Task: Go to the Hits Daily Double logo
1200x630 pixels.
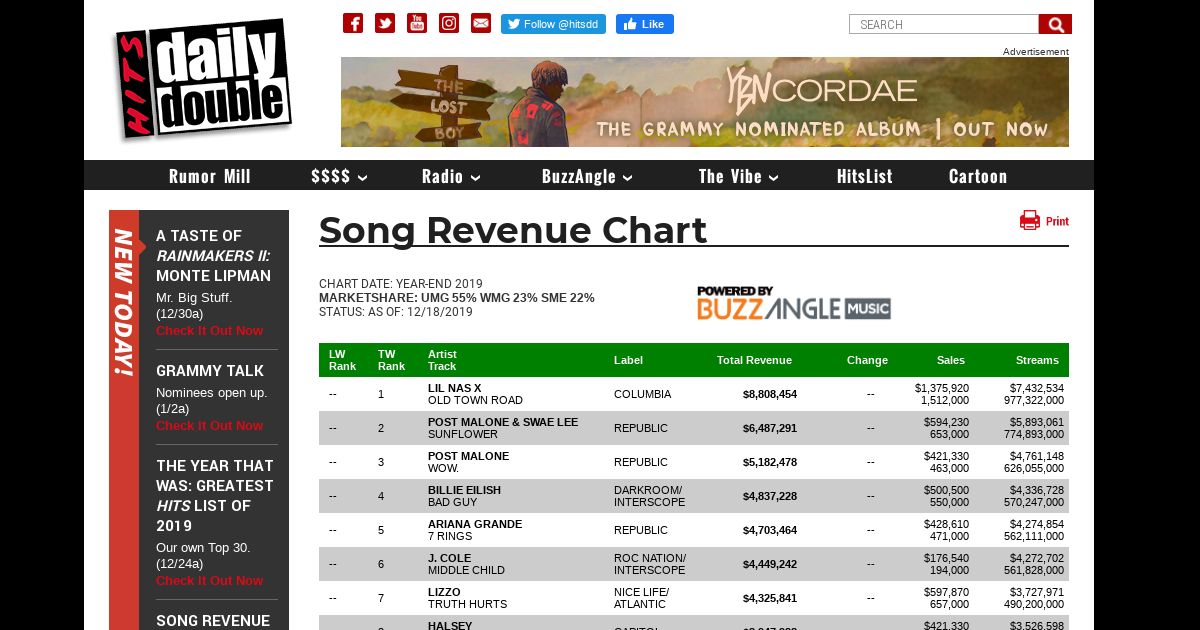Action: (203, 78)
